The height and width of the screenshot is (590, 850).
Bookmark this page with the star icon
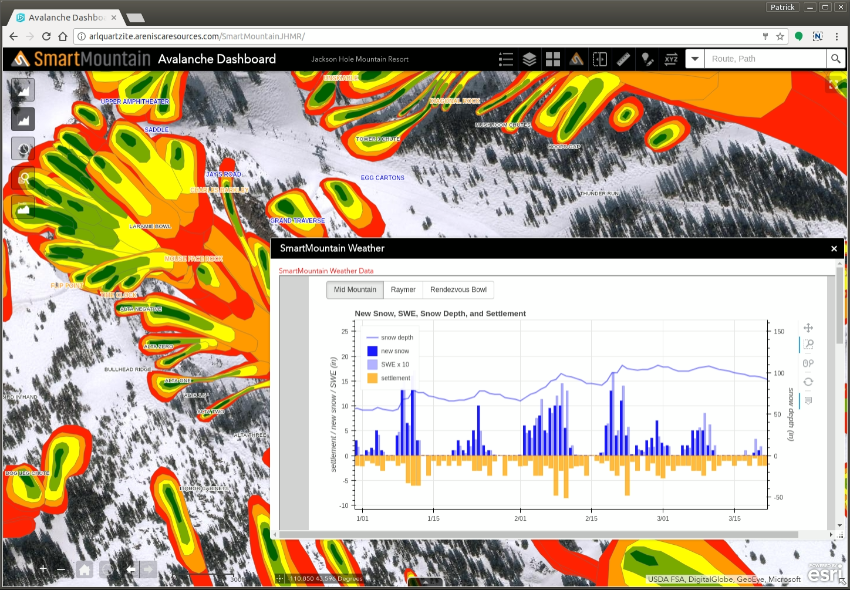tap(780, 36)
